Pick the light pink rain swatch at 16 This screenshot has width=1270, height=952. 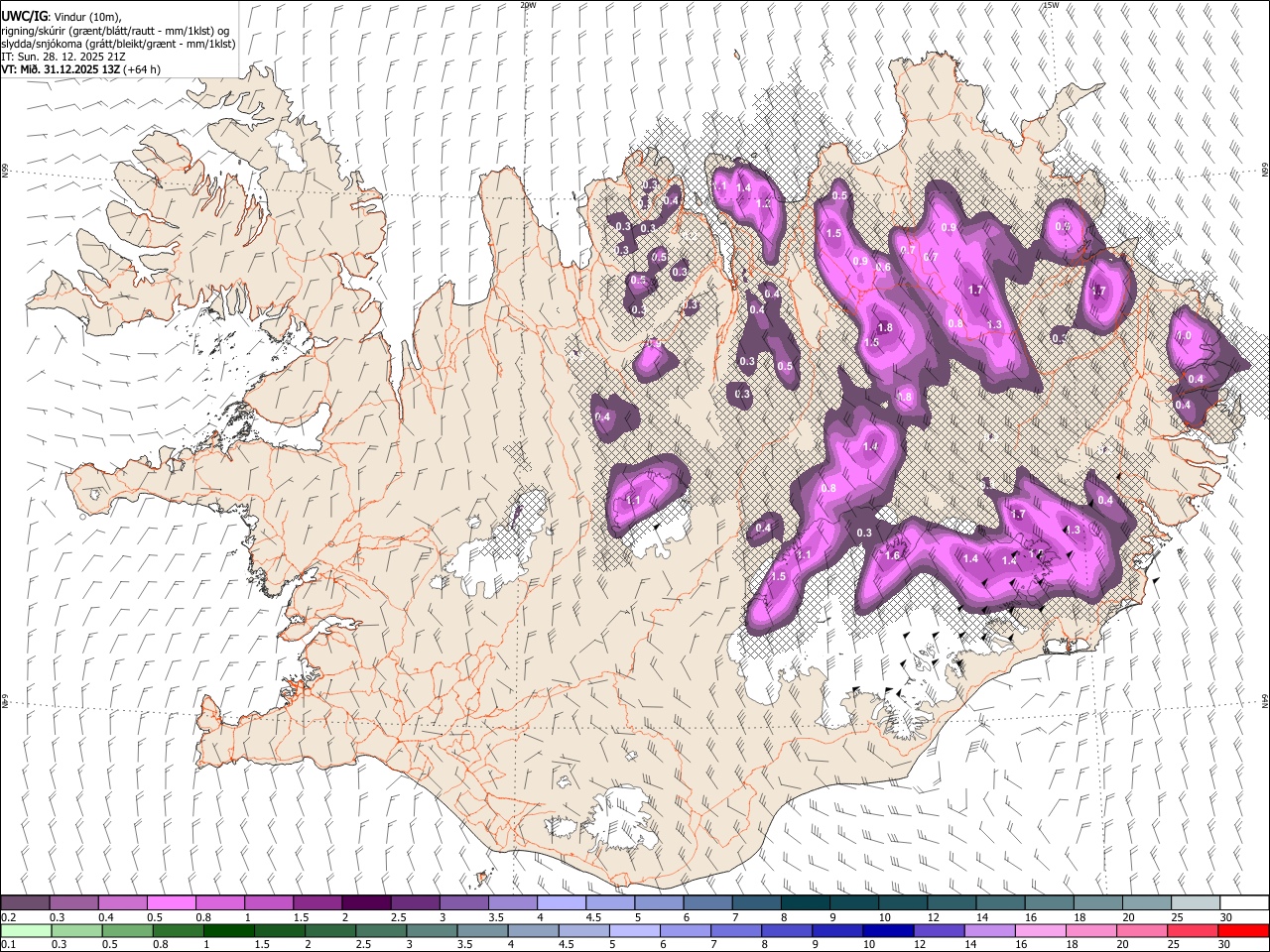[x=1040, y=930]
